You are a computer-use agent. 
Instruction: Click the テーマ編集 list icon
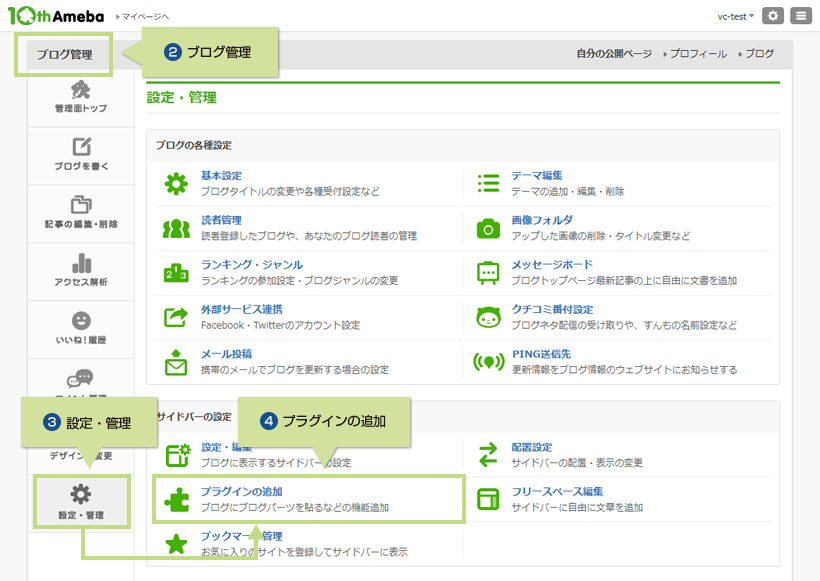coord(488,184)
